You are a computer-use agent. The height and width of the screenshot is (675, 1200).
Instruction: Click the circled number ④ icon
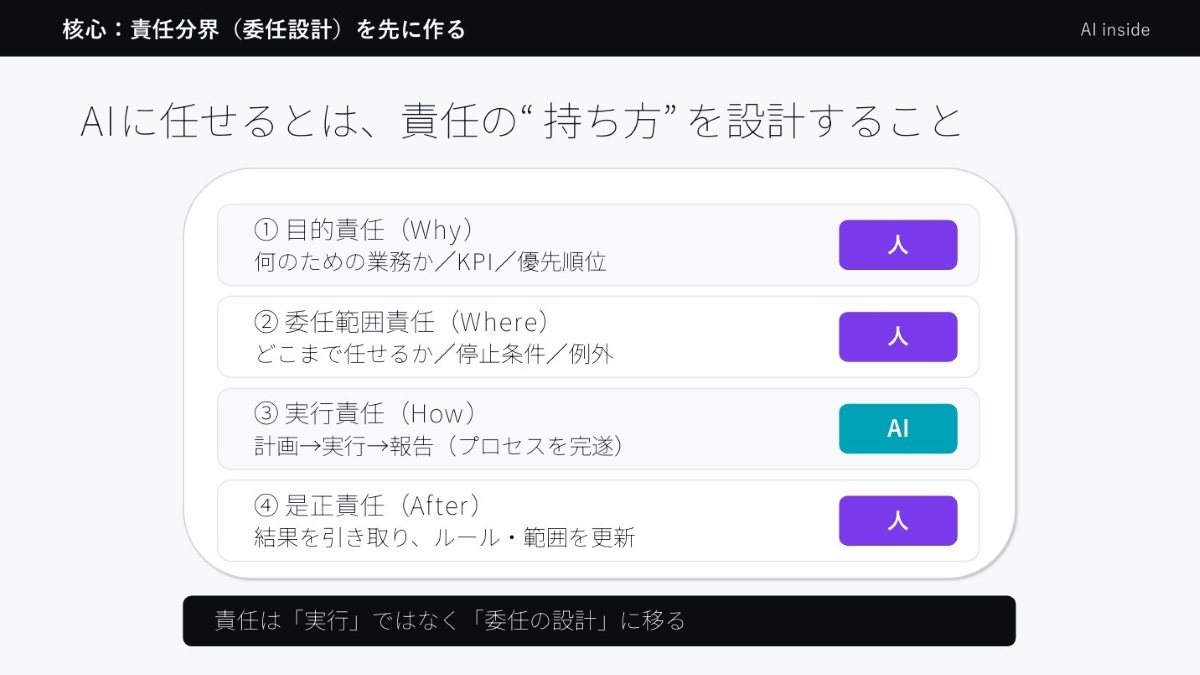click(x=265, y=506)
